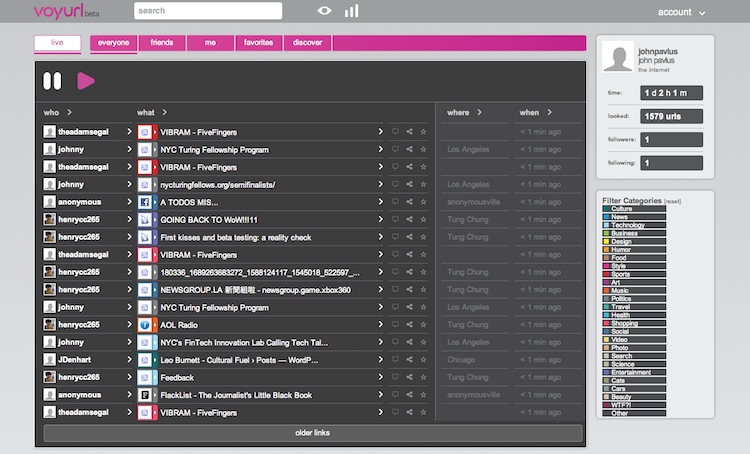
Task: Open the favorites tab
Action: click(258, 43)
